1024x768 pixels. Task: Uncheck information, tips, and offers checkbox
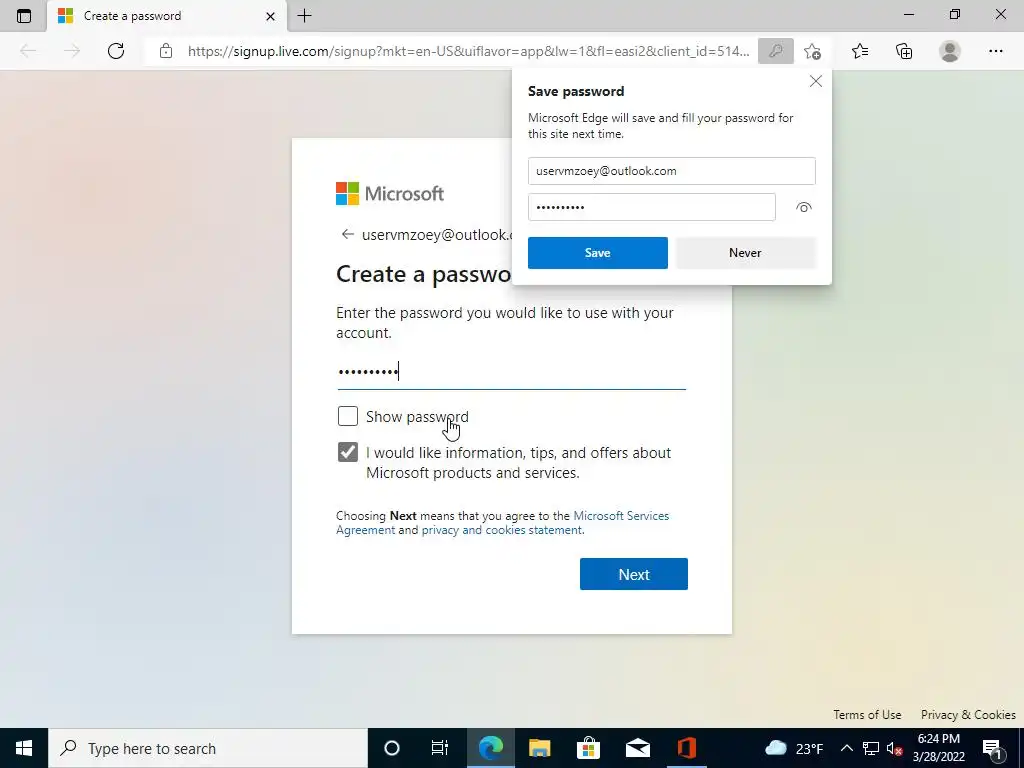(347, 452)
